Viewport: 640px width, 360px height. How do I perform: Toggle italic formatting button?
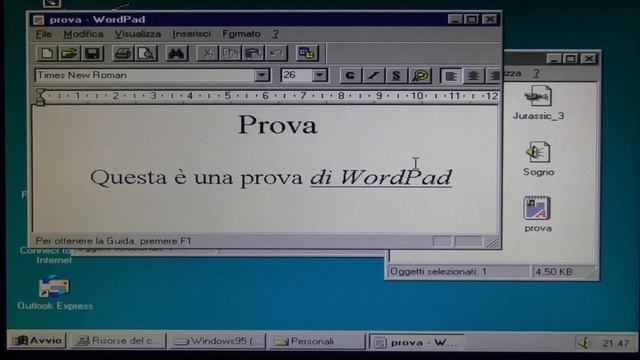point(373,76)
